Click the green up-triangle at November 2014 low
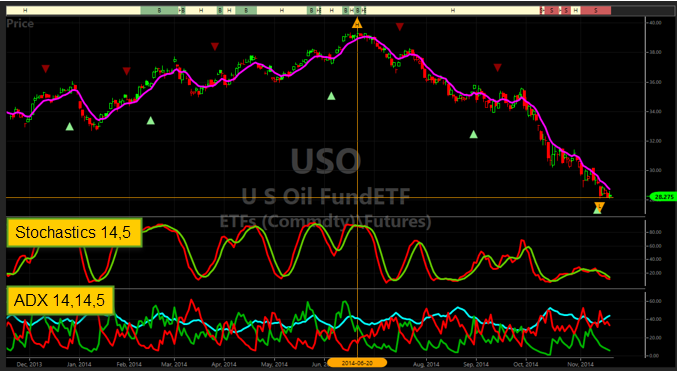This screenshot has width=677, height=371. (597, 211)
